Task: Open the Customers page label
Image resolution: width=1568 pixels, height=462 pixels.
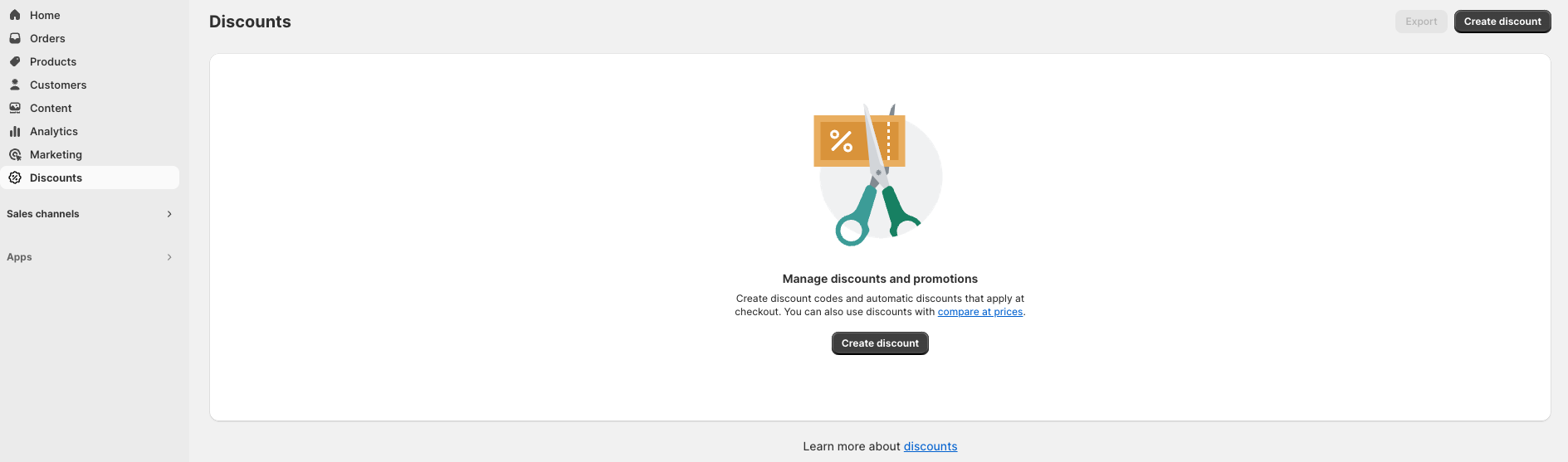Action: click(58, 85)
